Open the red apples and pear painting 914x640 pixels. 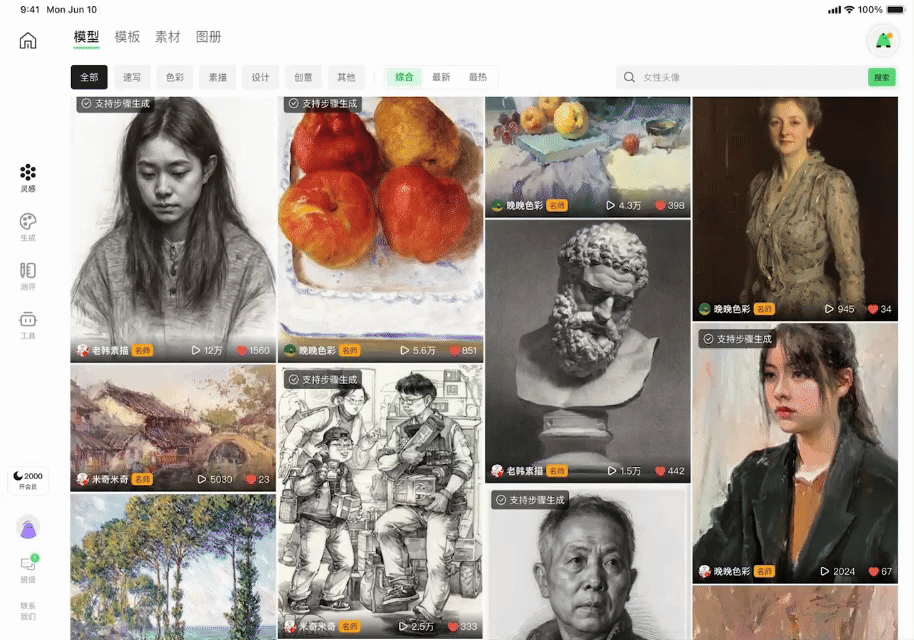click(x=381, y=229)
